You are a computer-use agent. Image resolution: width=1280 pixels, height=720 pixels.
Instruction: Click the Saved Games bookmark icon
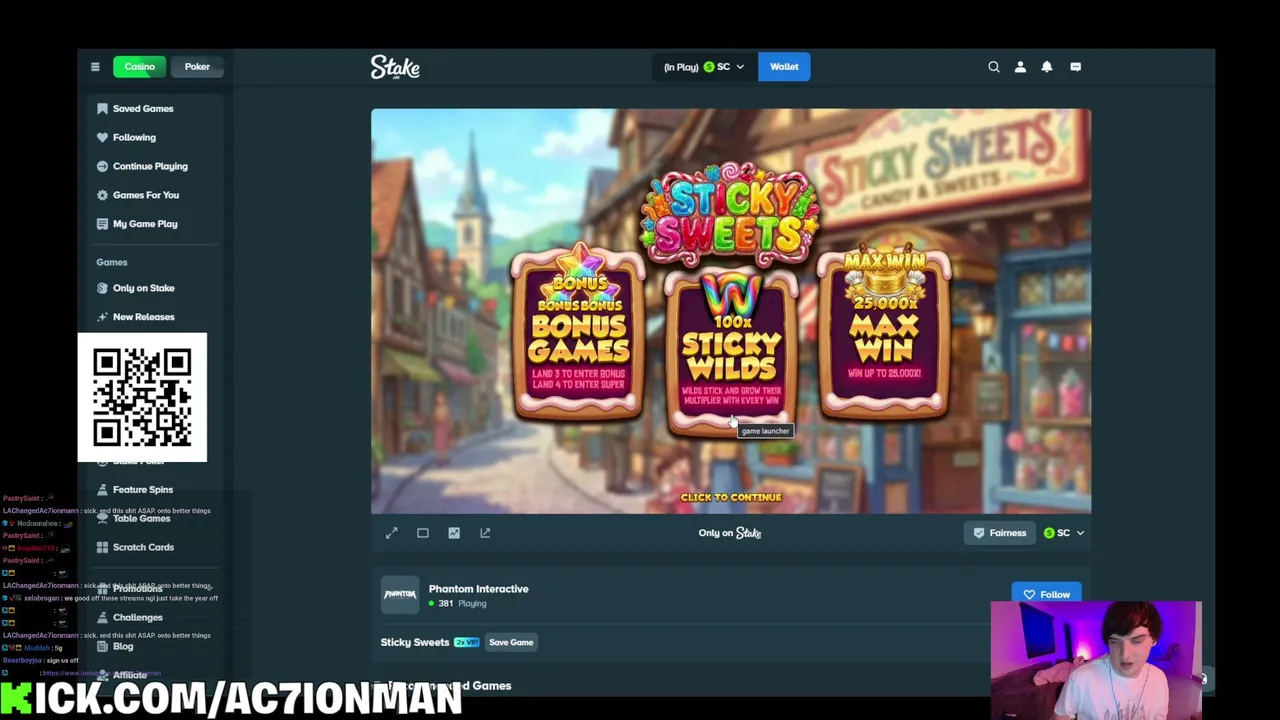102,108
